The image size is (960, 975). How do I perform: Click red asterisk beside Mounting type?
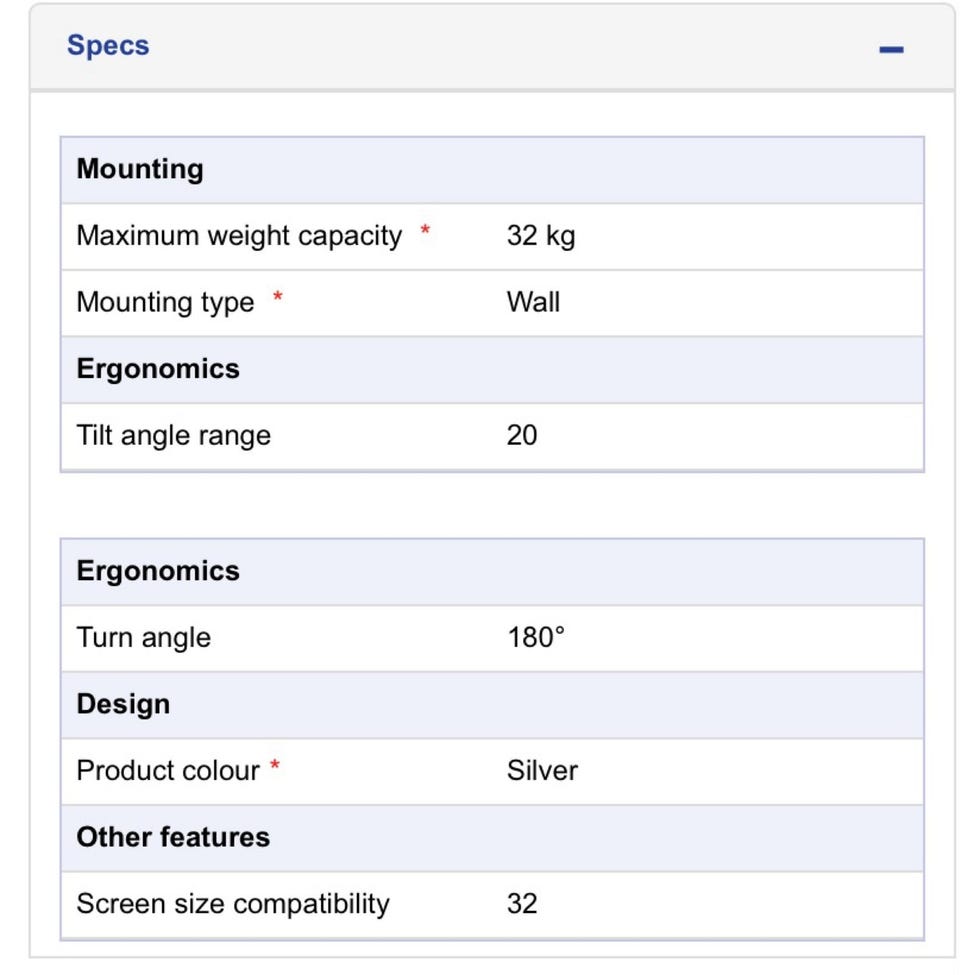coord(278,298)
